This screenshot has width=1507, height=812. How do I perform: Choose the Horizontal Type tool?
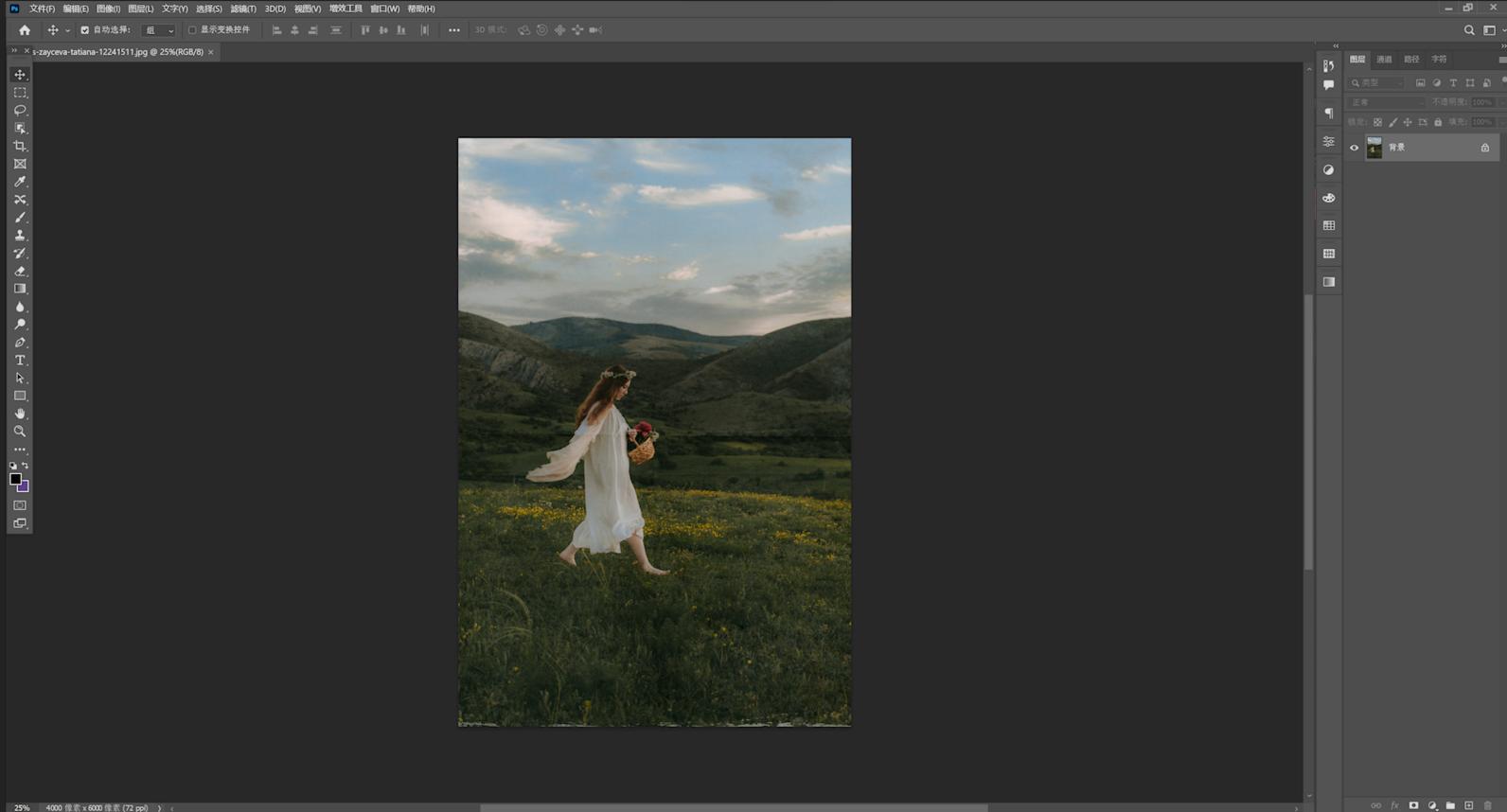(20, 361)
